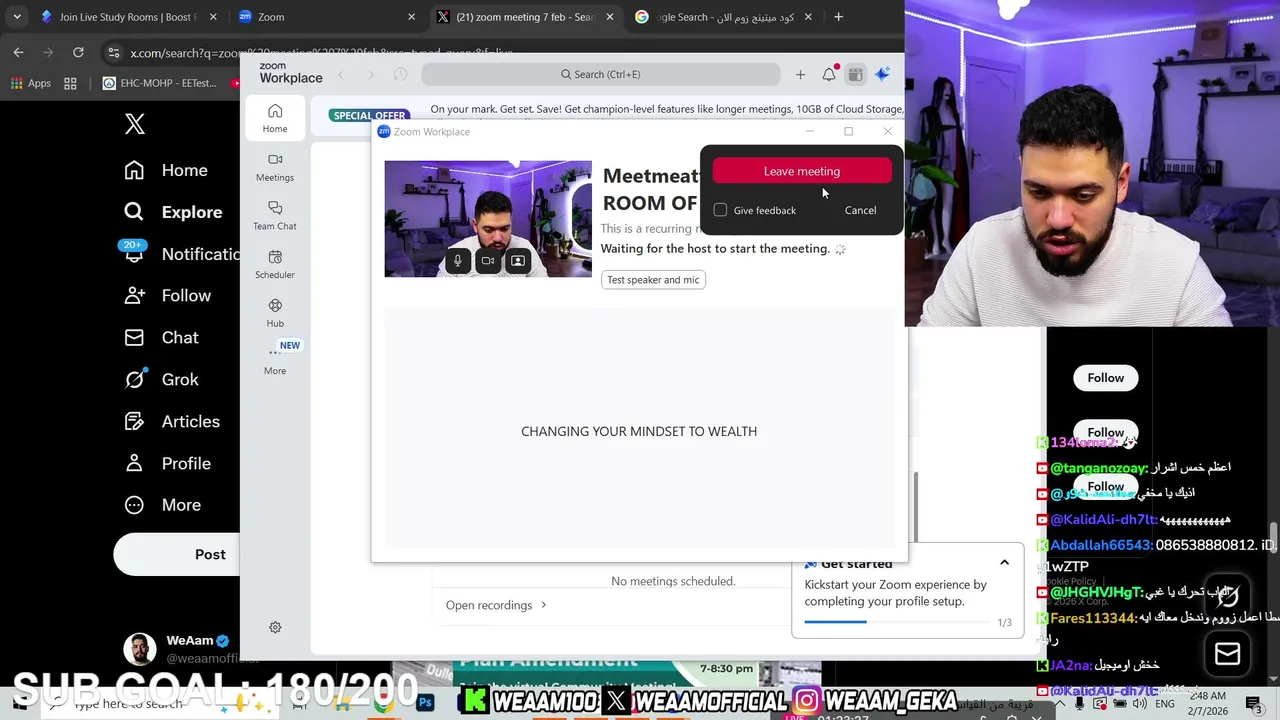Open X Profile page
The height and width of the screenshot is (720, 1280).
pos(167,464)
